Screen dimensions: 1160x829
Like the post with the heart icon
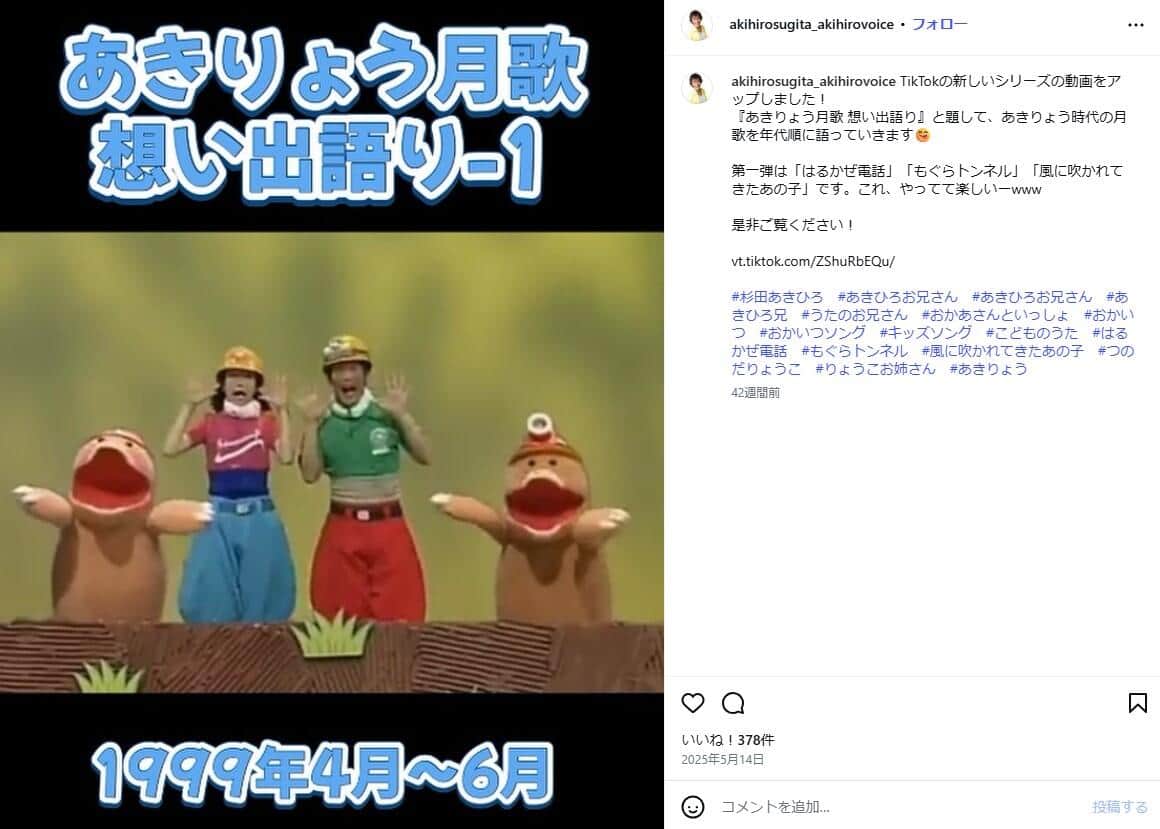click(x=692, y=703)
